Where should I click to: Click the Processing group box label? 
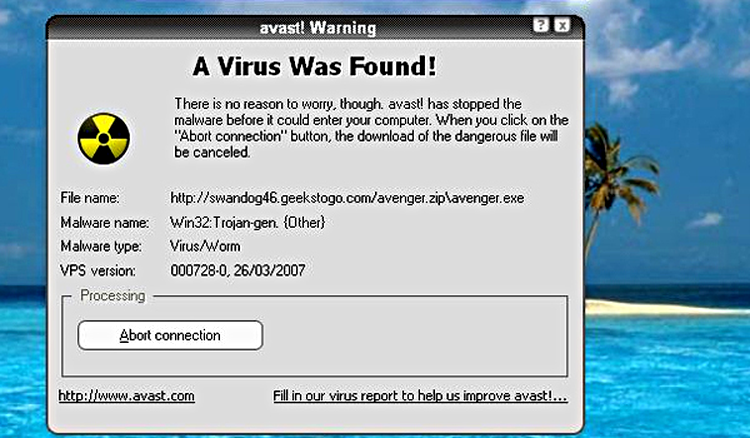[x=112, y=296]
